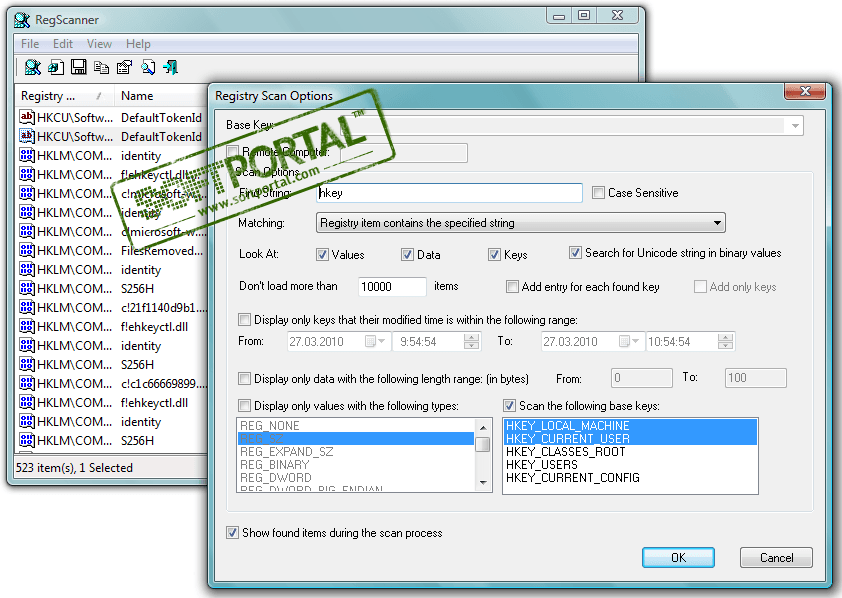
Task: Click the length range From field
Action: (642, 378)
